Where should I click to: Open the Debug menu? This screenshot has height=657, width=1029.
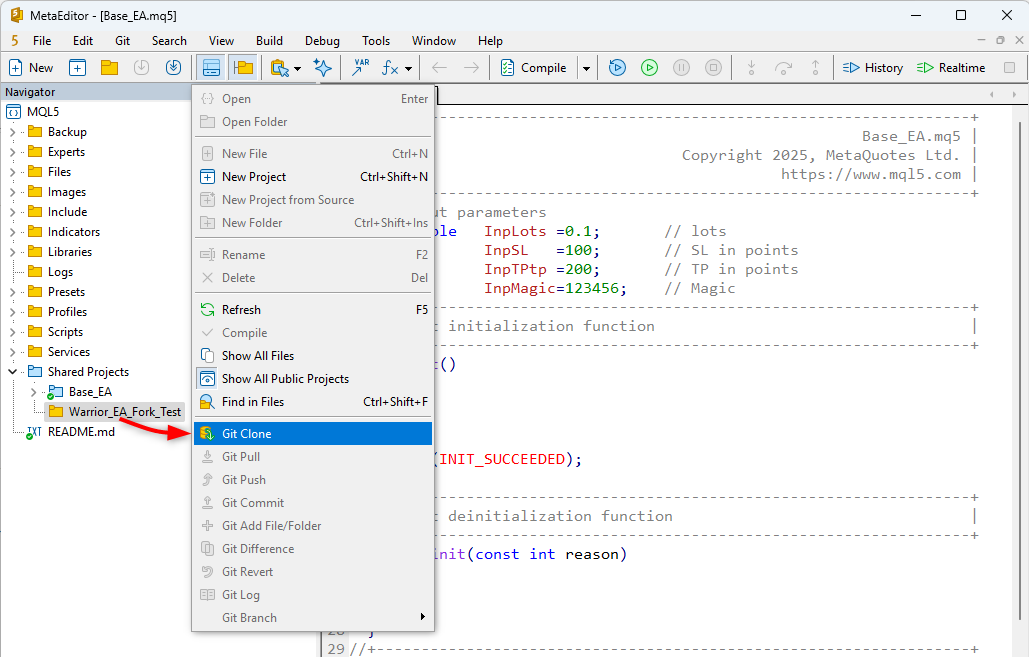pyautogui.click(x=322, y=41)
